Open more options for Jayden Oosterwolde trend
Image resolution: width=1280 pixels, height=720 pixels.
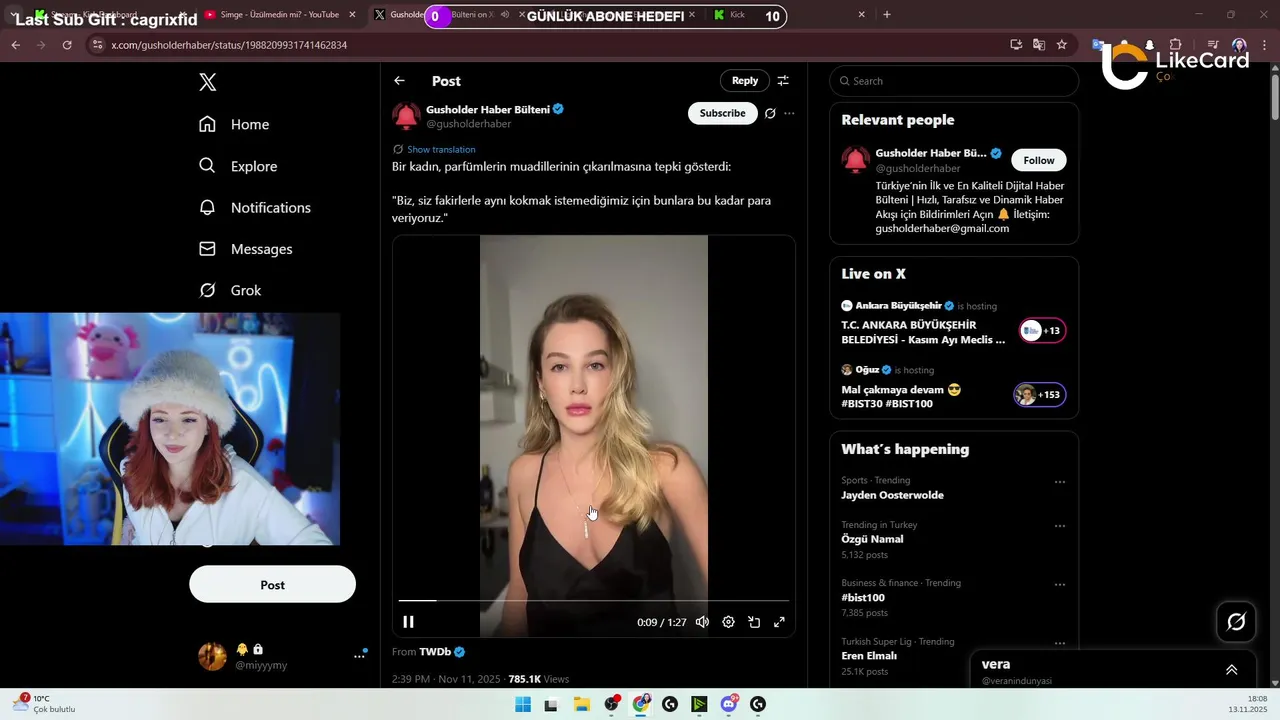pyautogui.click(x=1060, y=482)
